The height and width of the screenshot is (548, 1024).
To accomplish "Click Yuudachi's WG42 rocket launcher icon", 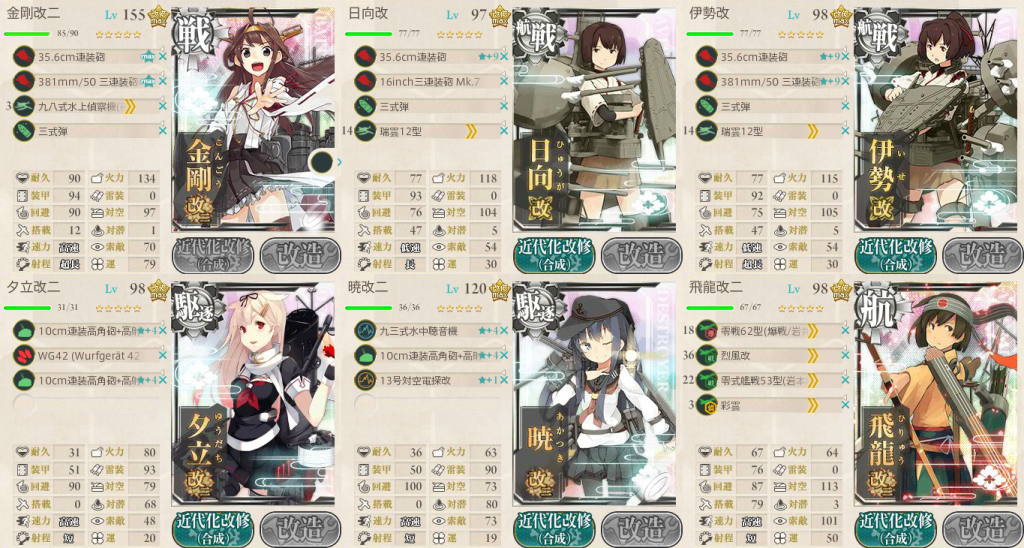I will click(x=24, y=356).
